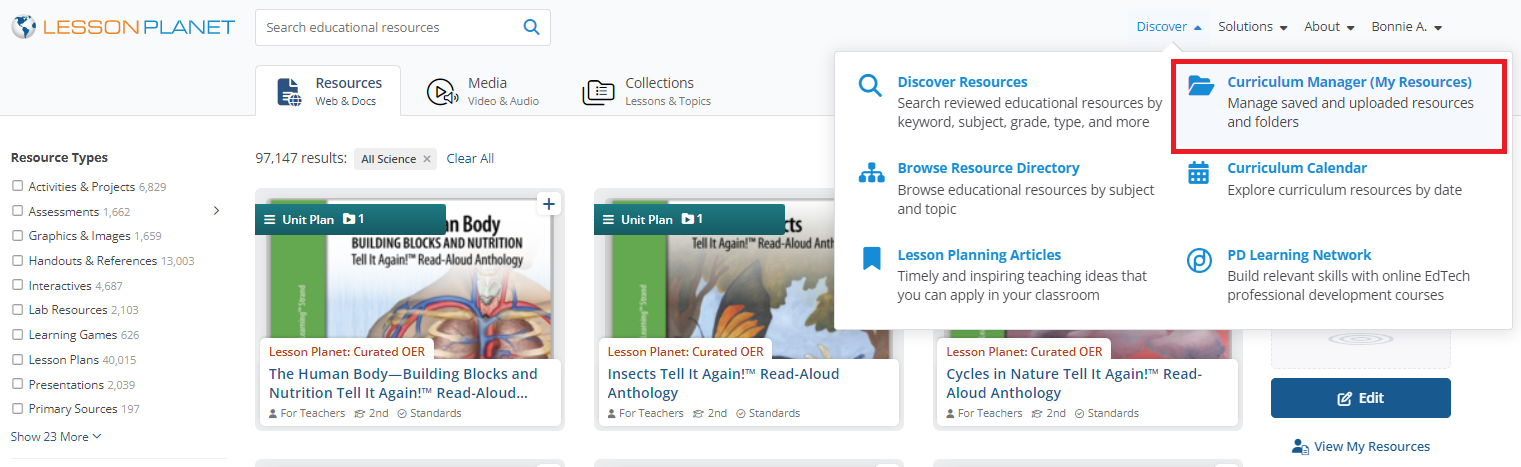The width and height of the screenshot is (1521, 467).
Task: Click the Curriculum Manager folder icon
Action: 1201,85
